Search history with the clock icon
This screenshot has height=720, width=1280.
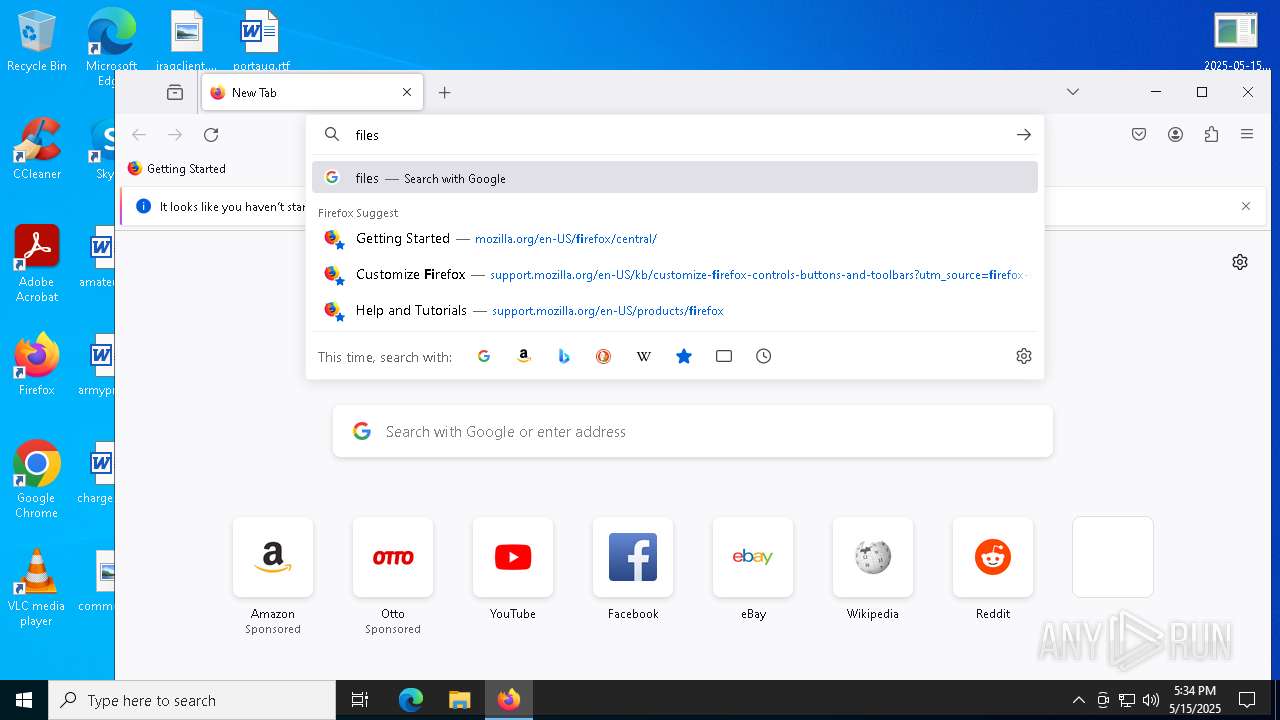click(x=764, y=356)
